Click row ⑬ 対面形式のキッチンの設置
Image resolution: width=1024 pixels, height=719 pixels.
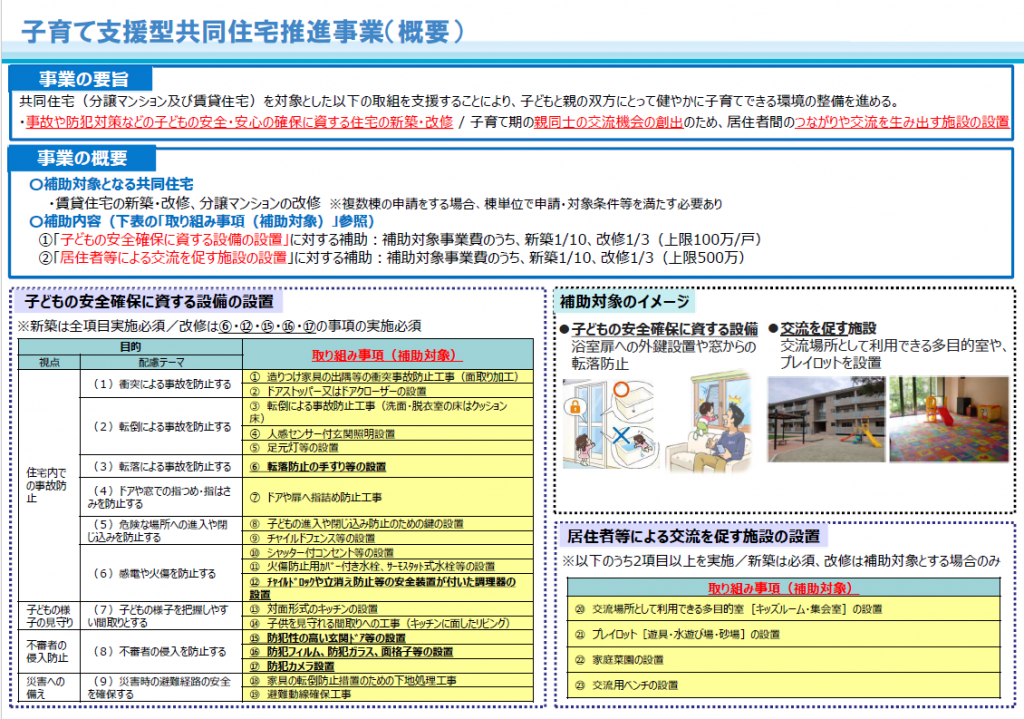click(388, 609)
